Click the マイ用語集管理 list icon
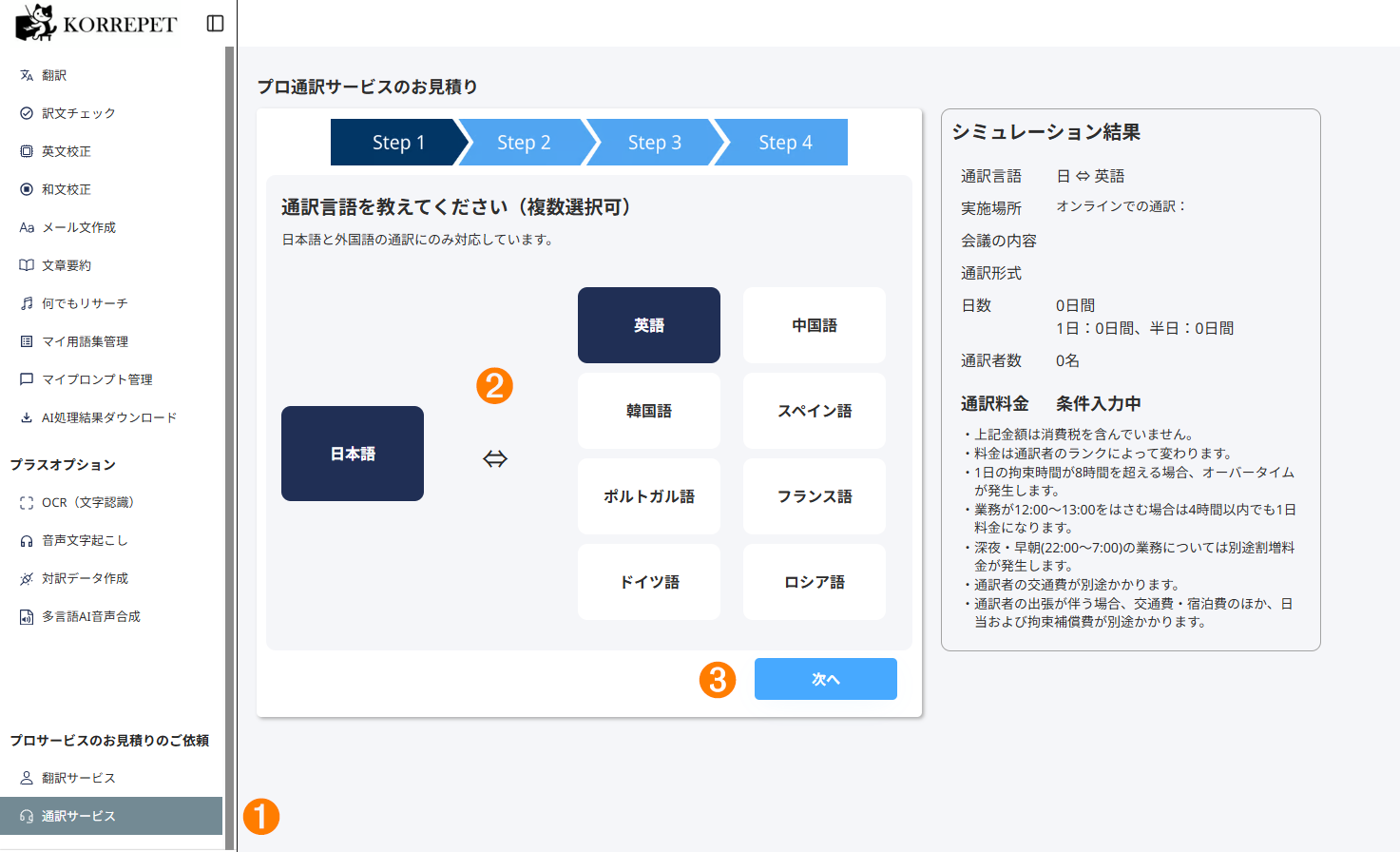 click(27, 341)
